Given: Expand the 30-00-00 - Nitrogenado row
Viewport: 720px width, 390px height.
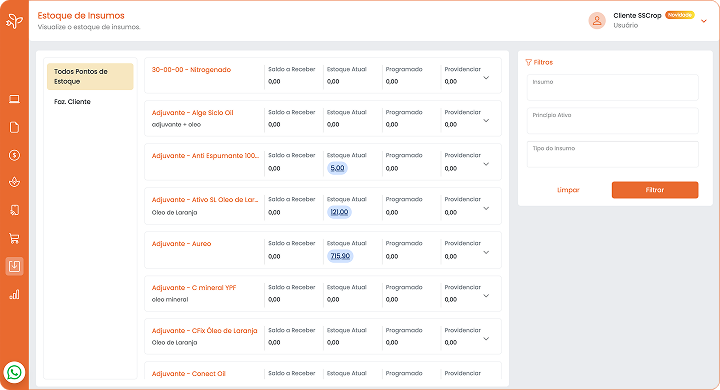Looking at the screenshot, I should 486,78.
